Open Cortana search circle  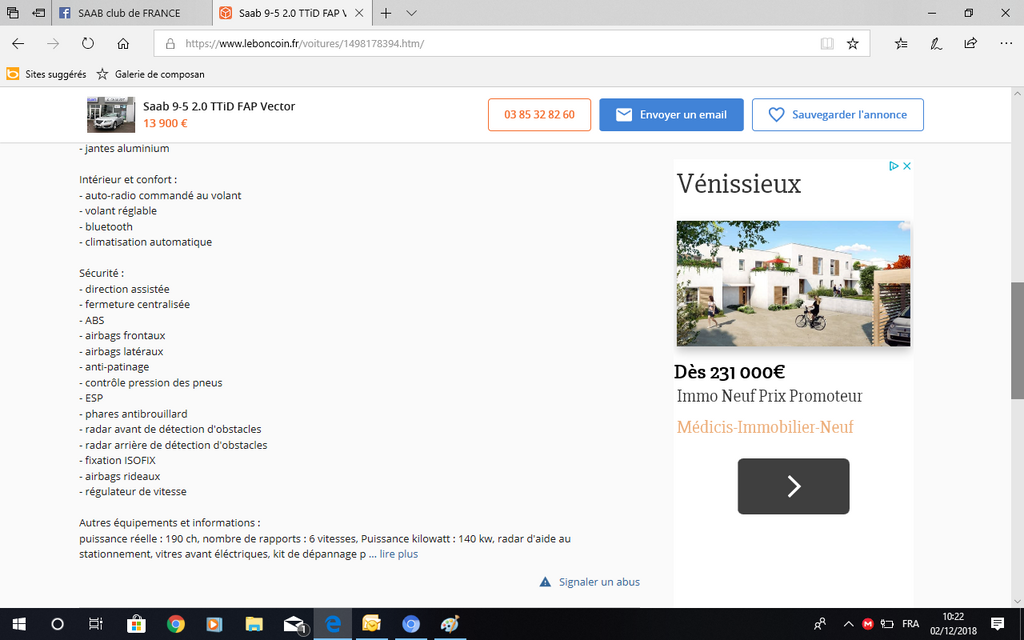(57, 624)
